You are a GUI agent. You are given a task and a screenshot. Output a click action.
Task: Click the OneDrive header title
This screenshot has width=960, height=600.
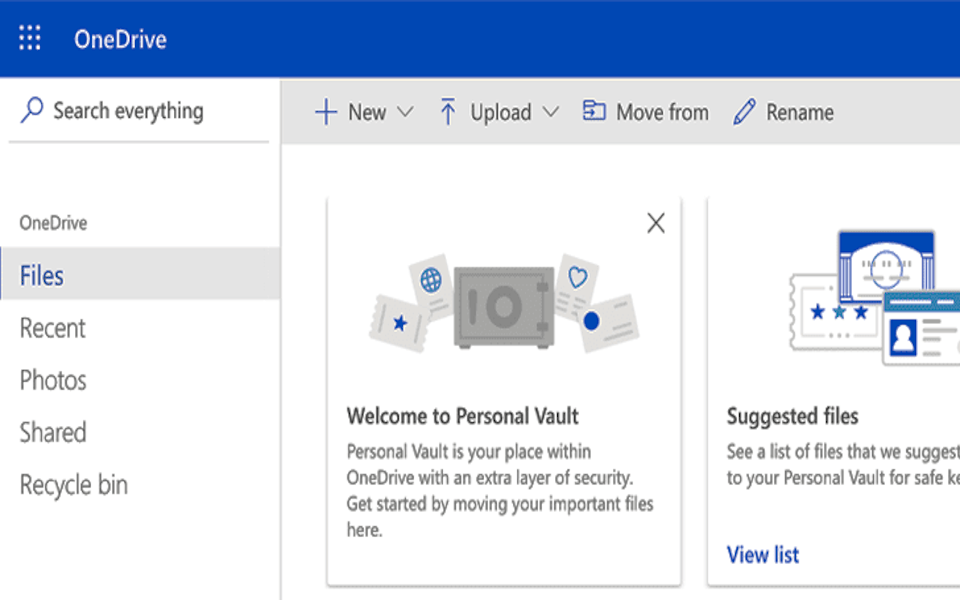pyautogui.click(x=120, y=40)
